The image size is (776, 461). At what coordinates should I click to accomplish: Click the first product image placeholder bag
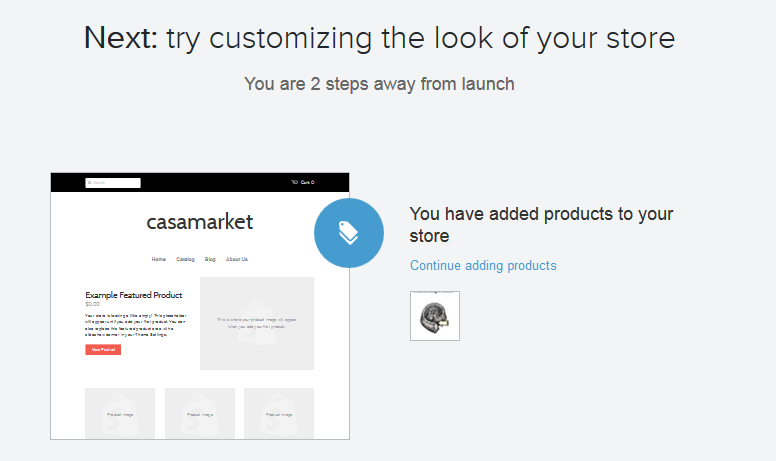pos(120,413)
